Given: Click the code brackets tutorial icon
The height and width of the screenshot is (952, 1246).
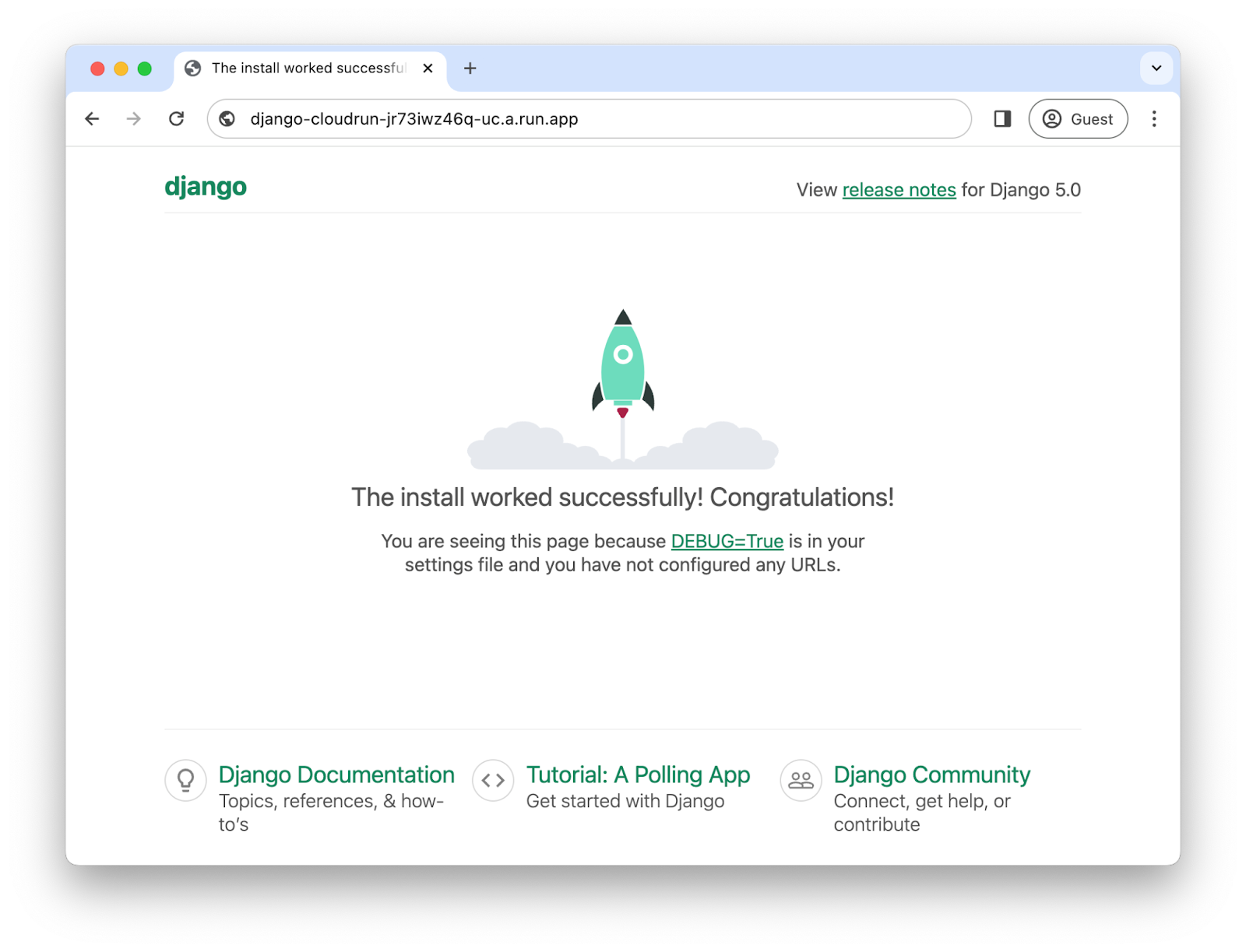Looking at the screenshot, I should tap(493, 780).
